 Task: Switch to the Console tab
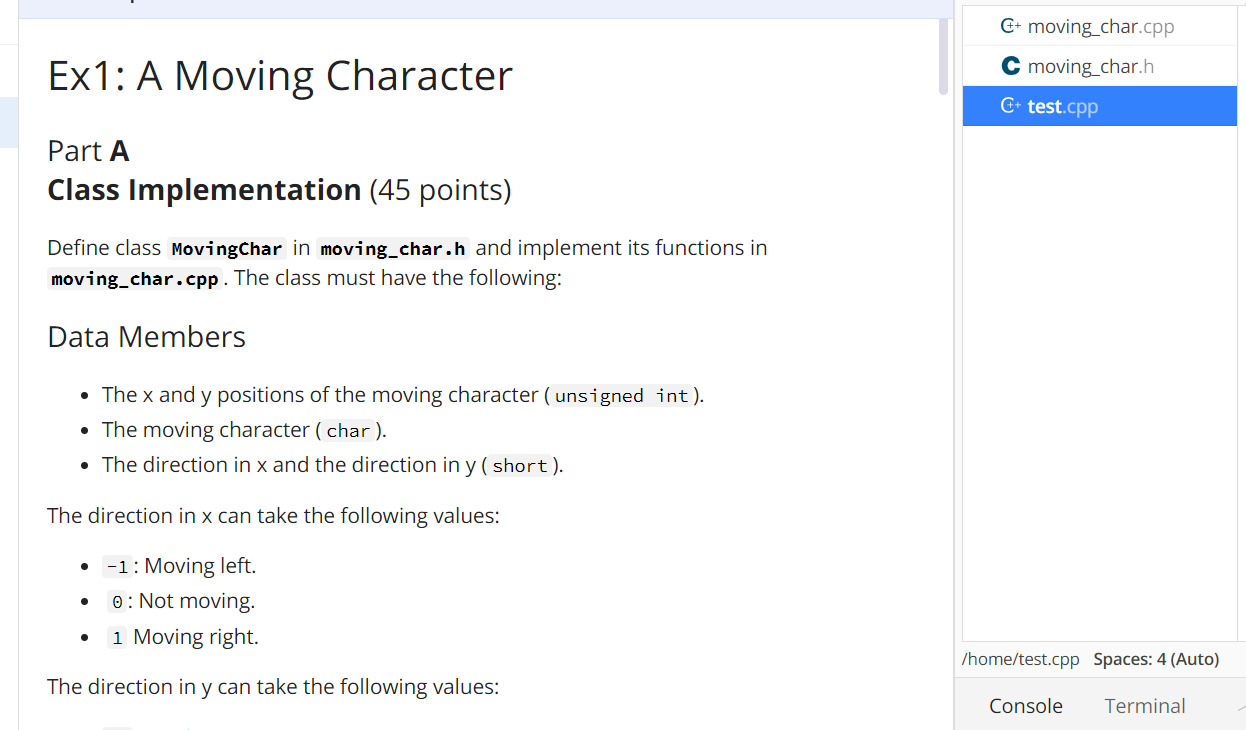1025,705
